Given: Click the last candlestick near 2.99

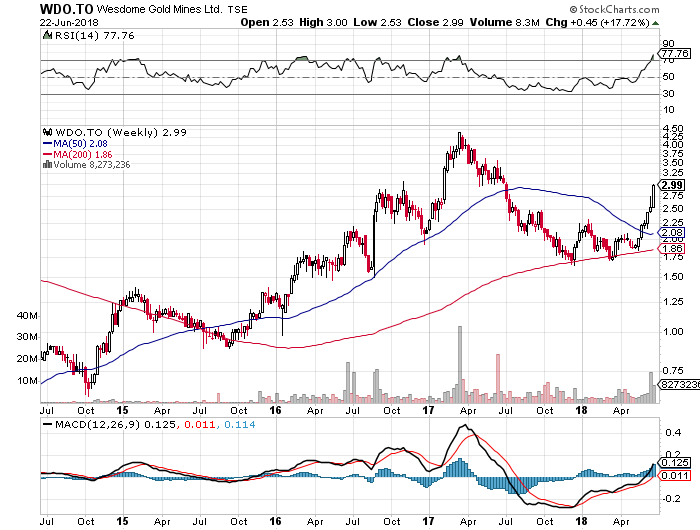Looking at the screenshot, I should (x=654, y=196).
